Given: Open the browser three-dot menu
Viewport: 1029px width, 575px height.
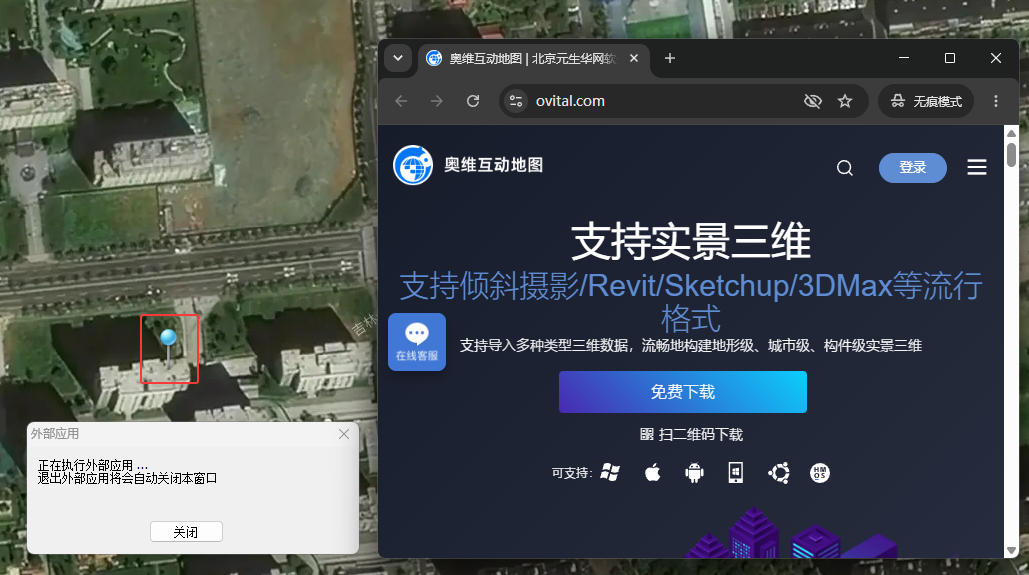Looking at the screenshot, I should pyautogui.click(x=996, y=101).
